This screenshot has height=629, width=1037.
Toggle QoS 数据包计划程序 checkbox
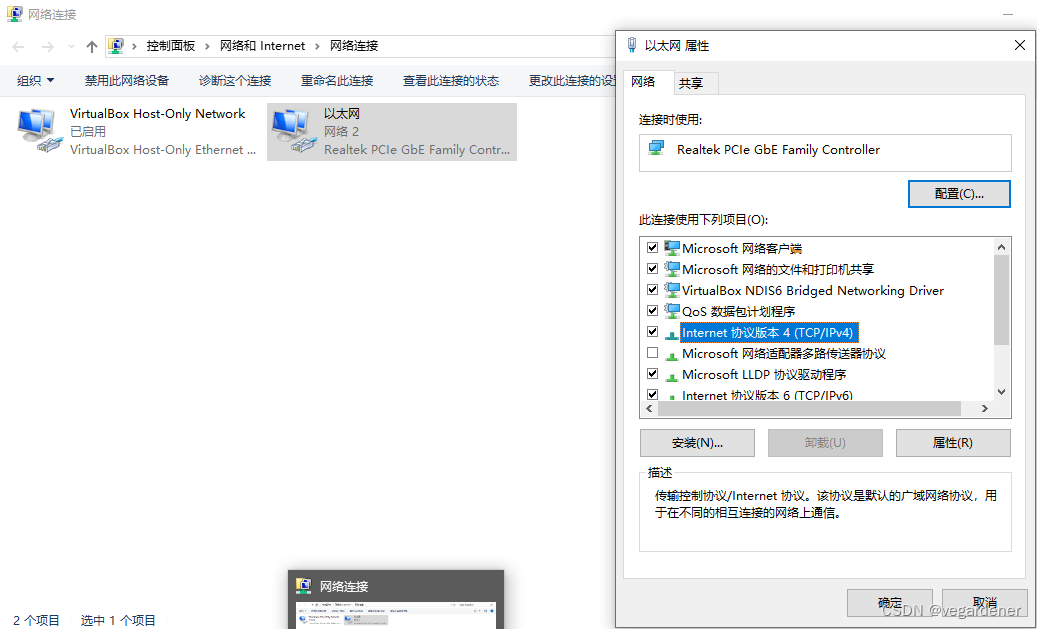pos(652,310)
